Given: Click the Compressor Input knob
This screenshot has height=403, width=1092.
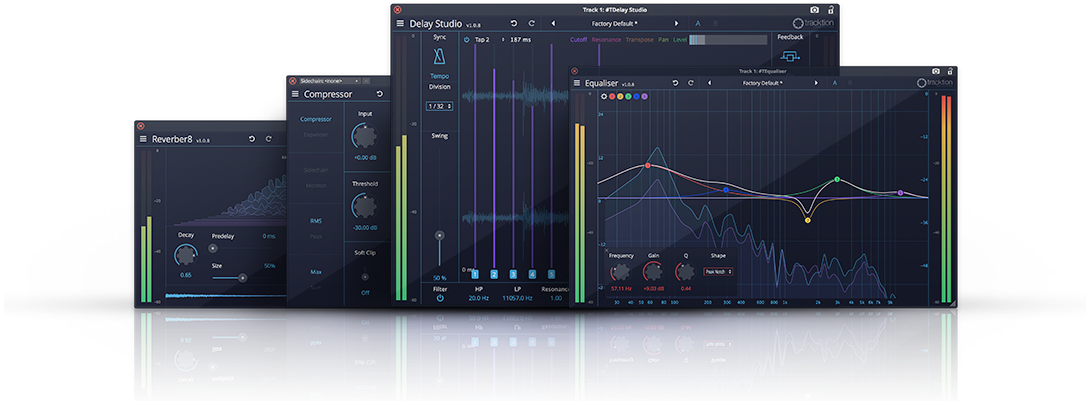Looking at the screenshot, I should click(364, 136).
